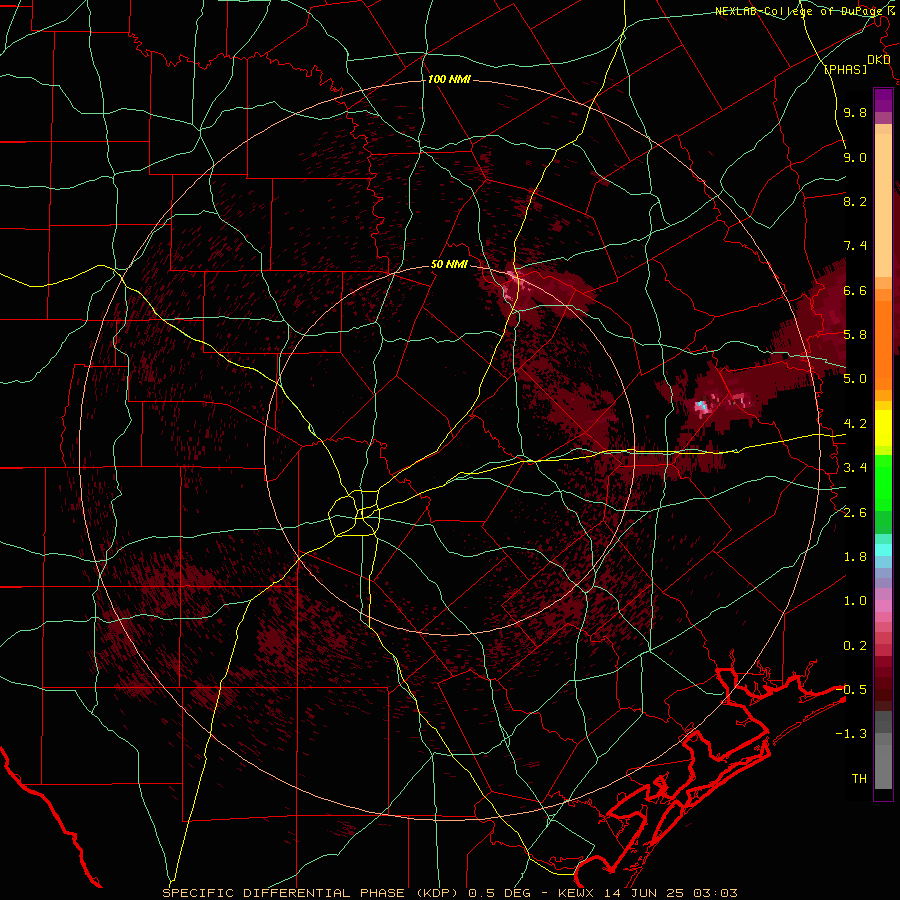This screenshot has height=900, width=900.
Task: Click the 7.4 scale value
Action: click(x=855, y=246)
